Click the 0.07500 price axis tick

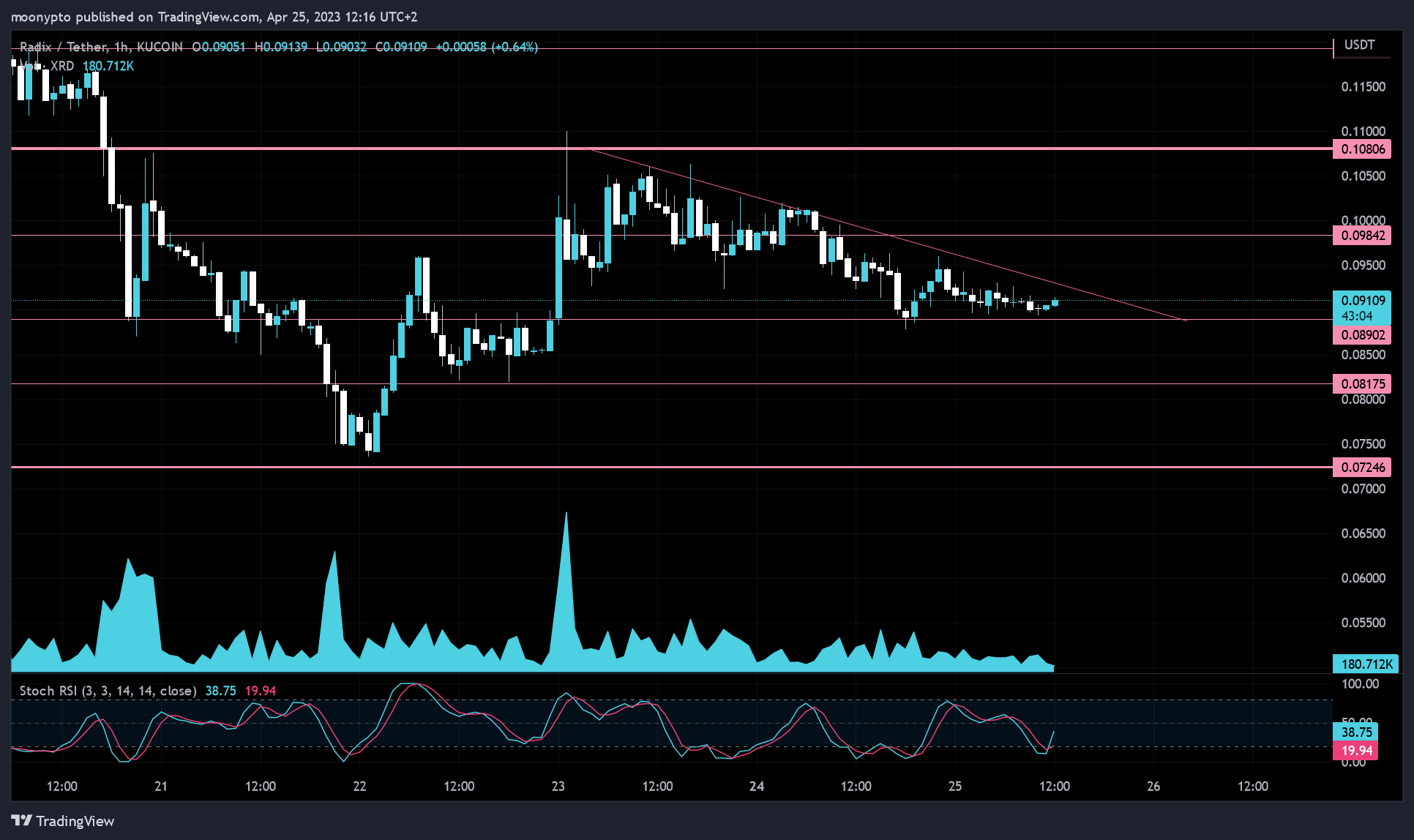point(1363,443)
